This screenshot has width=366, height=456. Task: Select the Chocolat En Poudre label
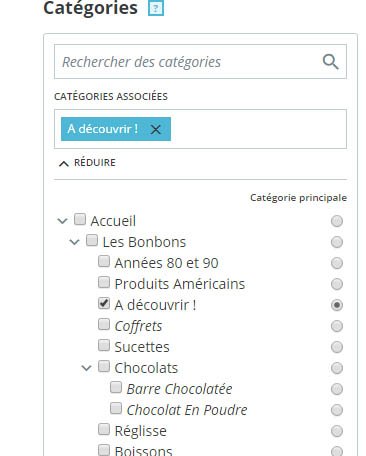click(187, 410)
